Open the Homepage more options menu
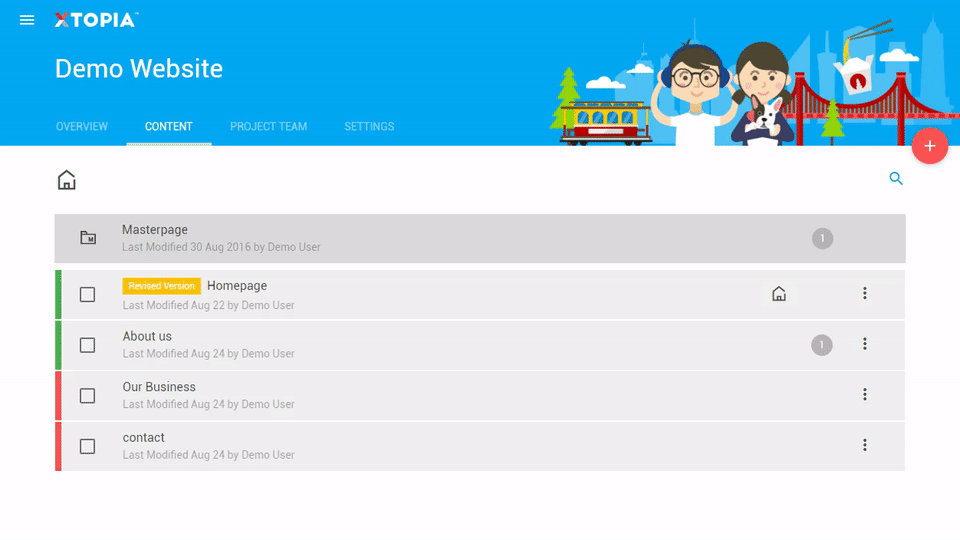Image resolution: width=960 pixels, height=540 pixels. pos(865,293)
